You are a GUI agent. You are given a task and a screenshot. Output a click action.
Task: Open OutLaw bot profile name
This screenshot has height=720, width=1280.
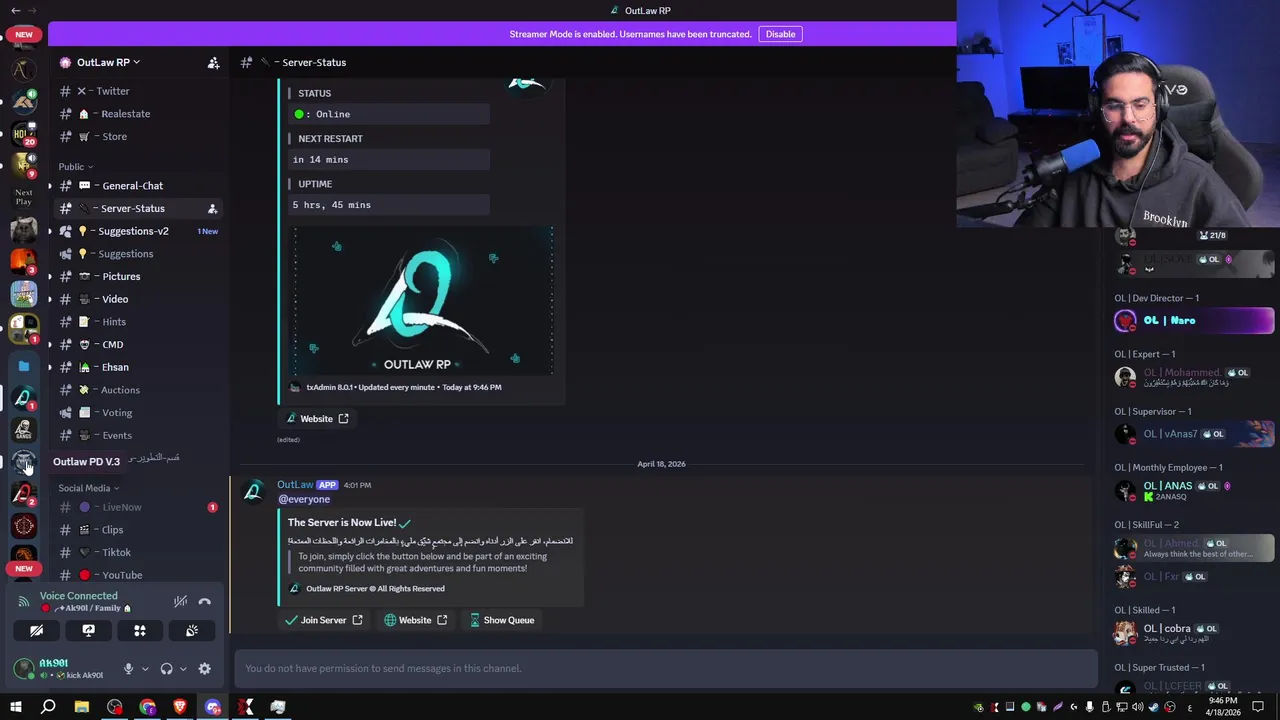[295, 485]
